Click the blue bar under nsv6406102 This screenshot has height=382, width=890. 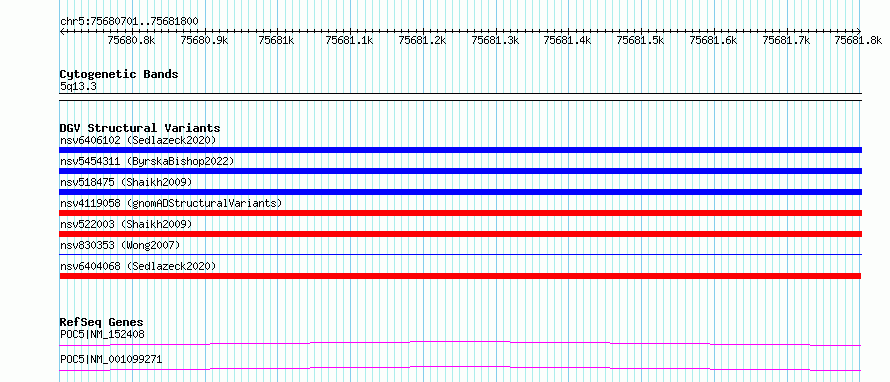[460, 150]
